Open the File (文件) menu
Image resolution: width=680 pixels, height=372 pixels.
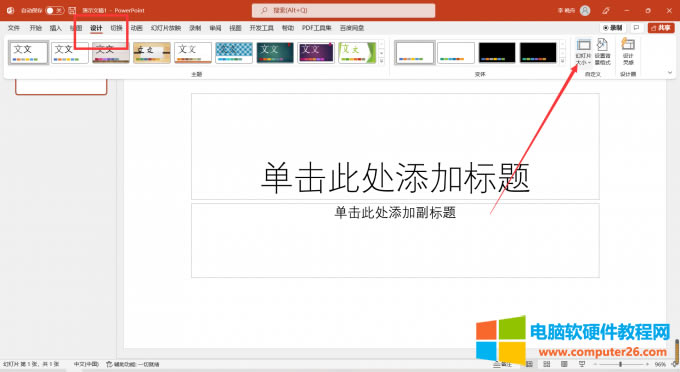point(14,28)
